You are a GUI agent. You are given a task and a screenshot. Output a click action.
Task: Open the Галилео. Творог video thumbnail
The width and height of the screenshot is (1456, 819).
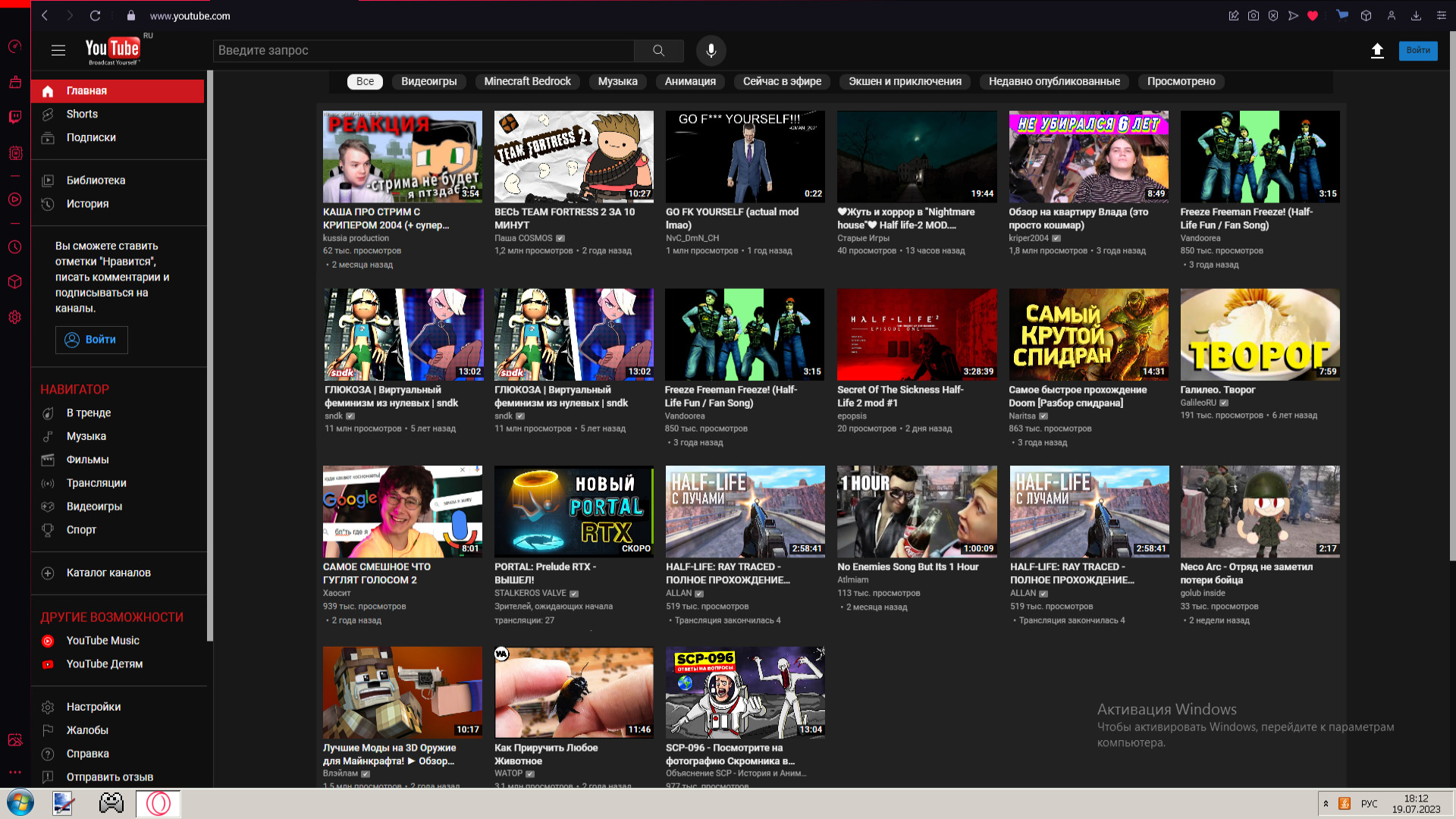(x=1260, y=334)
